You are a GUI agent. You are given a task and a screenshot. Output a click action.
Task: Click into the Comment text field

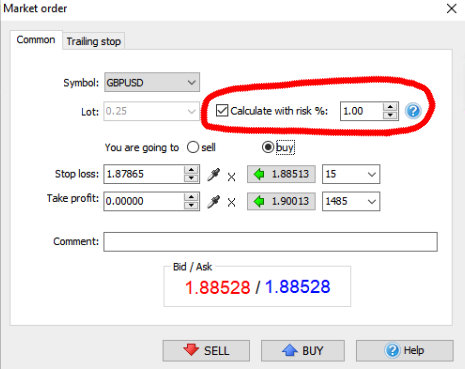click(270, 242)
